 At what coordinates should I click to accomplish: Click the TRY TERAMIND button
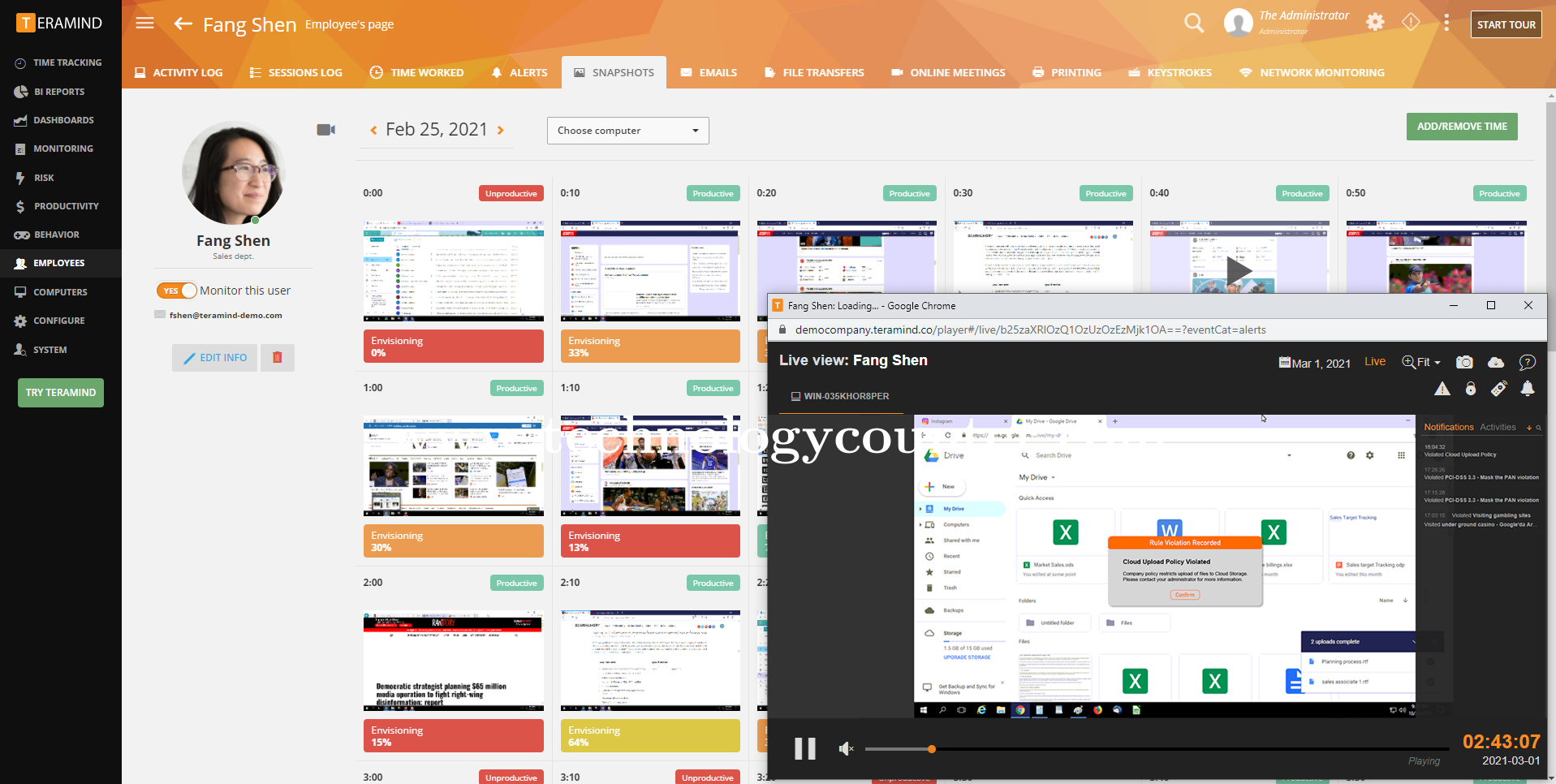[61, 393]
